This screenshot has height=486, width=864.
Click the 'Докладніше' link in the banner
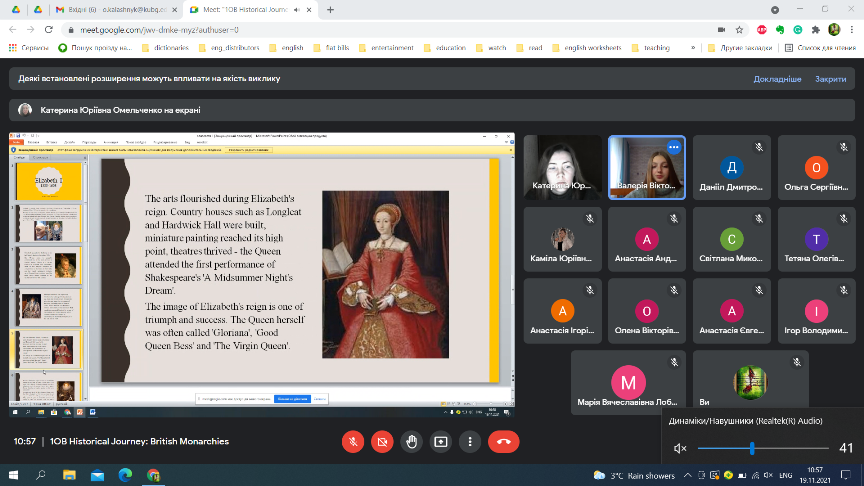coord(777,78)
